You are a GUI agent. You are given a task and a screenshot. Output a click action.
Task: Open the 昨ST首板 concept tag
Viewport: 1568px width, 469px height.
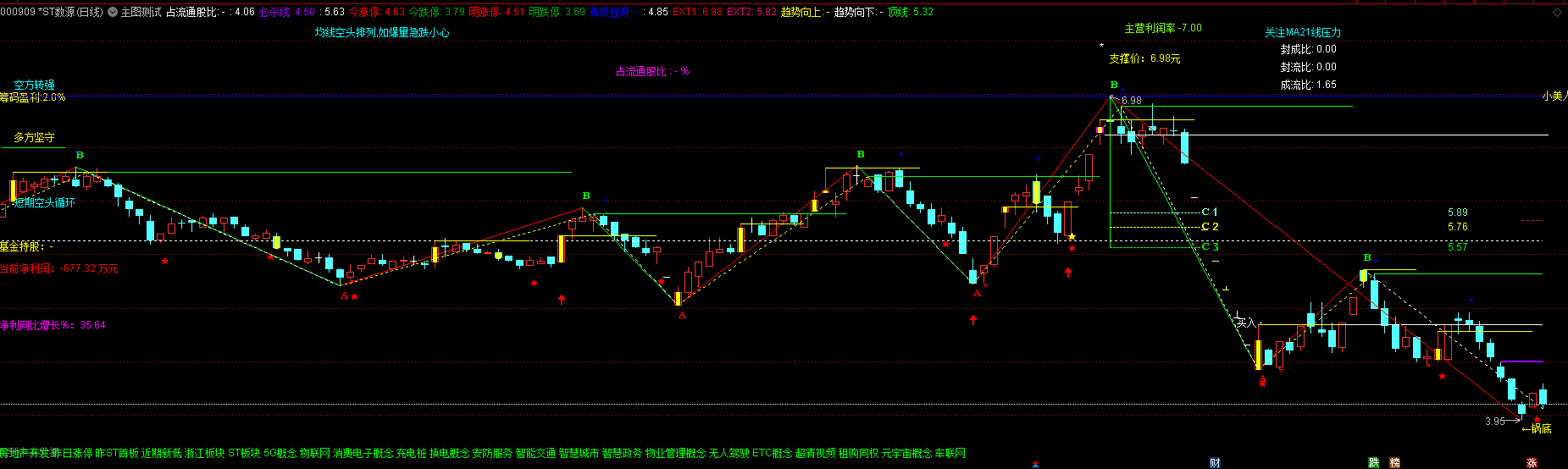point(117,453)
